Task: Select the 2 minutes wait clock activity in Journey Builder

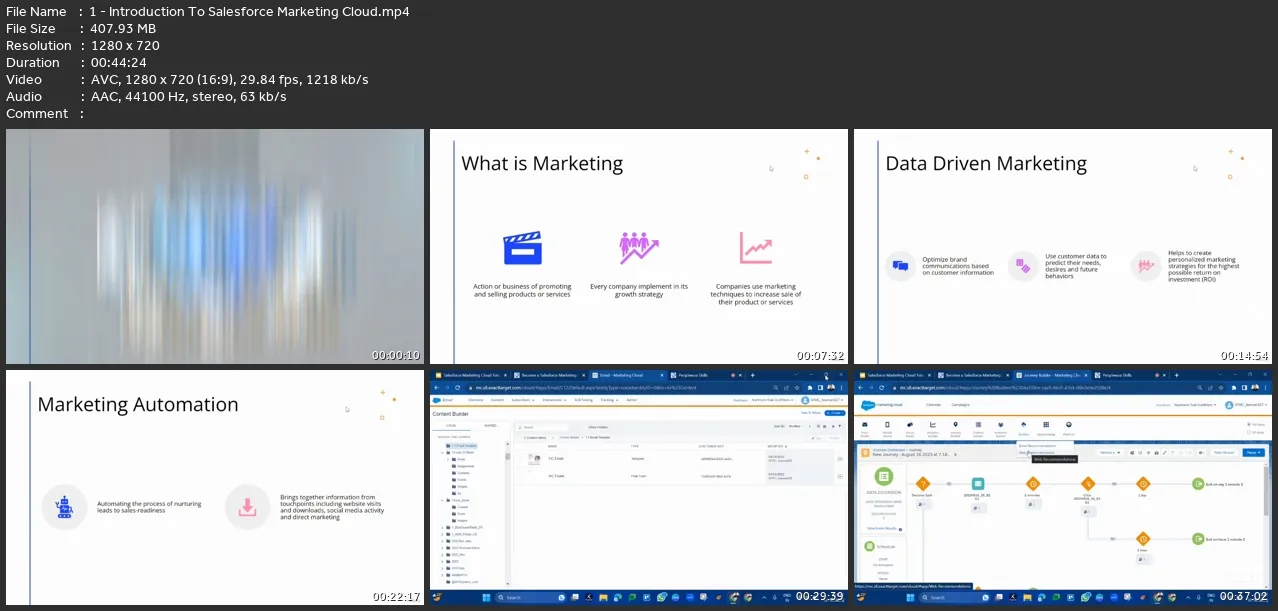Action: pyautogui.click(x=1033, y=483)
